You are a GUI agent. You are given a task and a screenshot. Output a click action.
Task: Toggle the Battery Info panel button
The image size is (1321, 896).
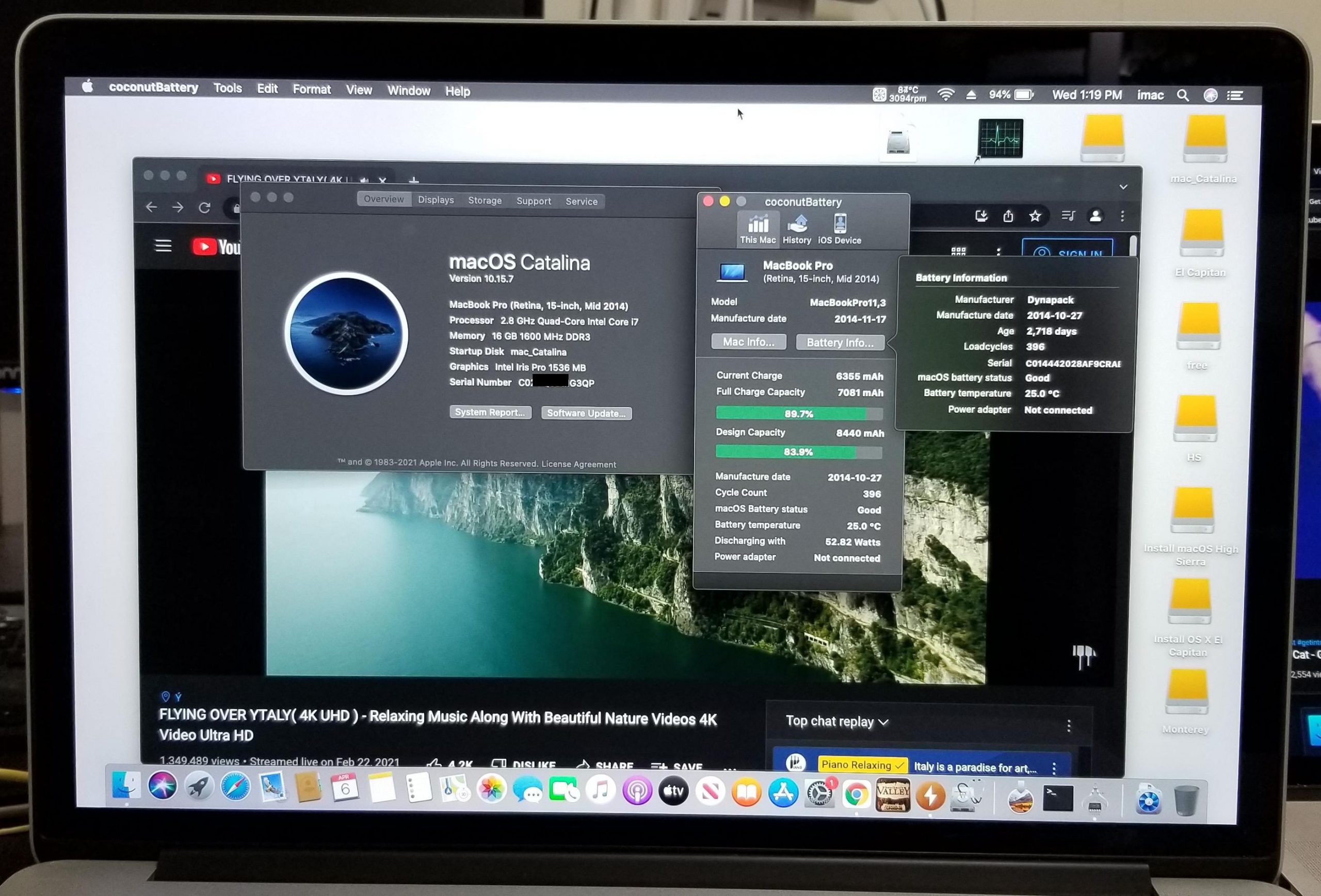pyautogui.click(x=840, y=343)
